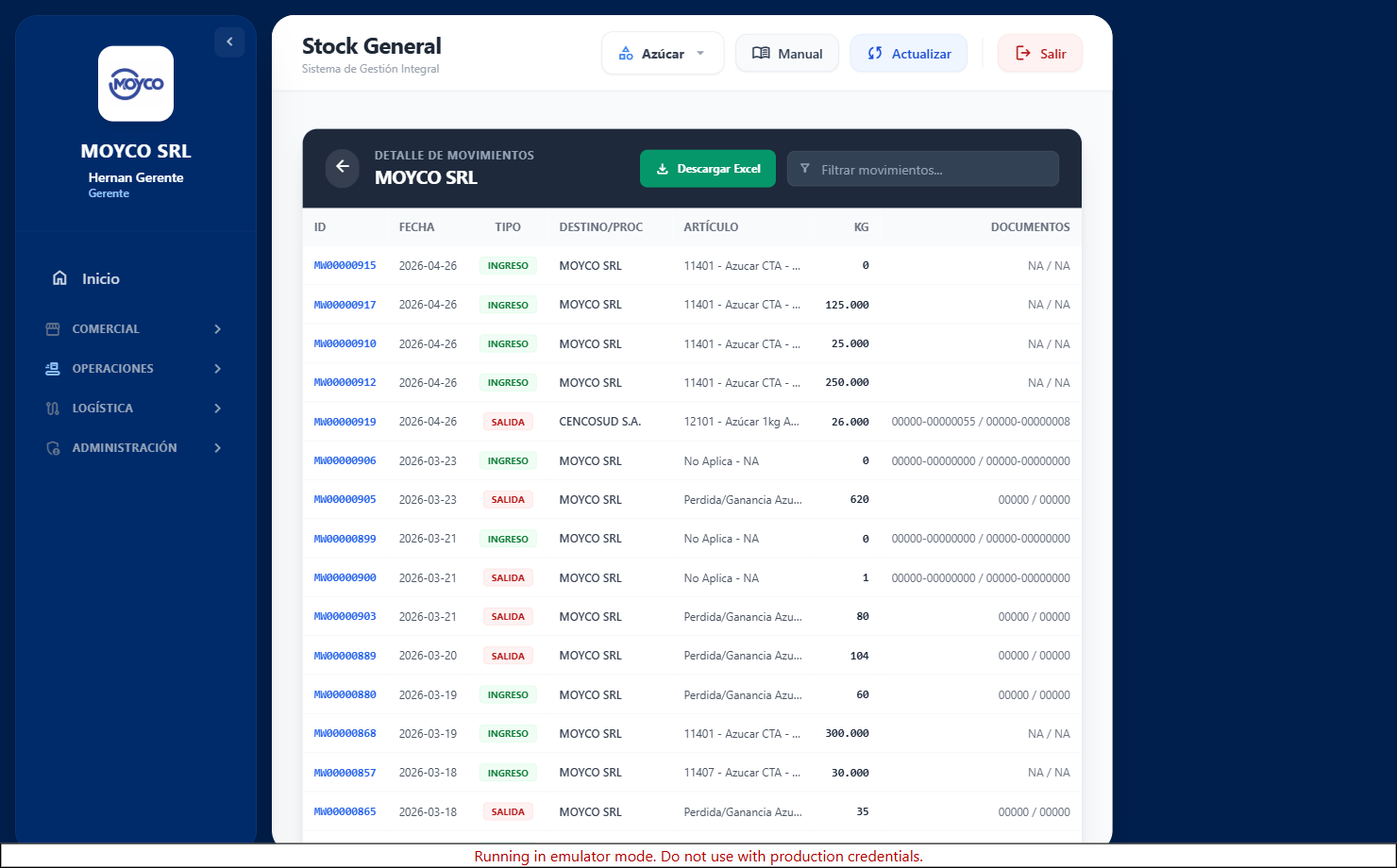
Task: Open movement MW00000905
Action: (x=345, y=500)
